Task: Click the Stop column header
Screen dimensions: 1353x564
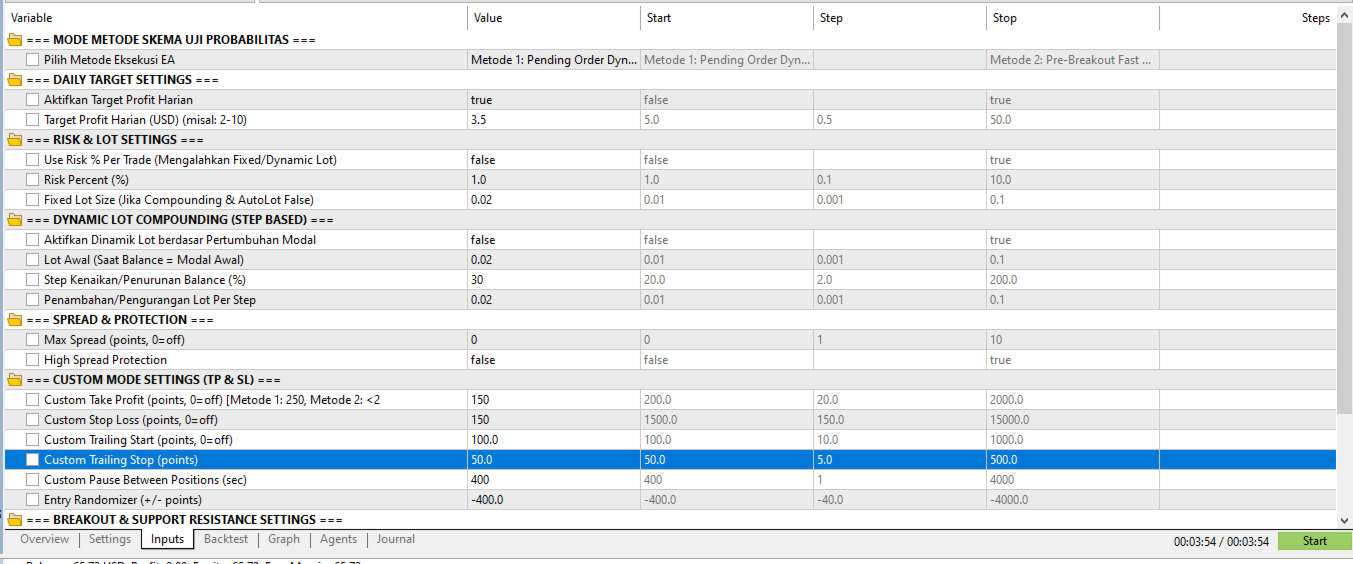Action: (x=1073, y=18)
